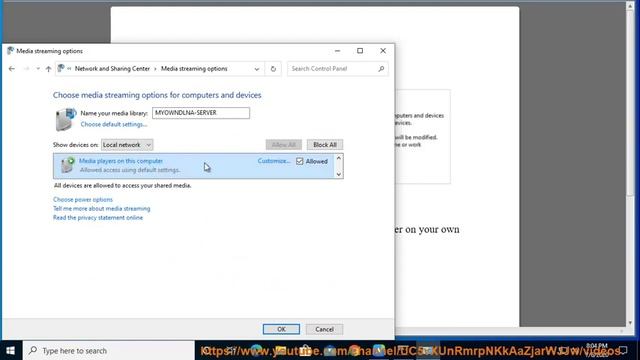The width and height of the screenshot is (640, 360).
Task: Open the Show devices on dropdown
Action: pyautogui.click(x=127, y=145)
